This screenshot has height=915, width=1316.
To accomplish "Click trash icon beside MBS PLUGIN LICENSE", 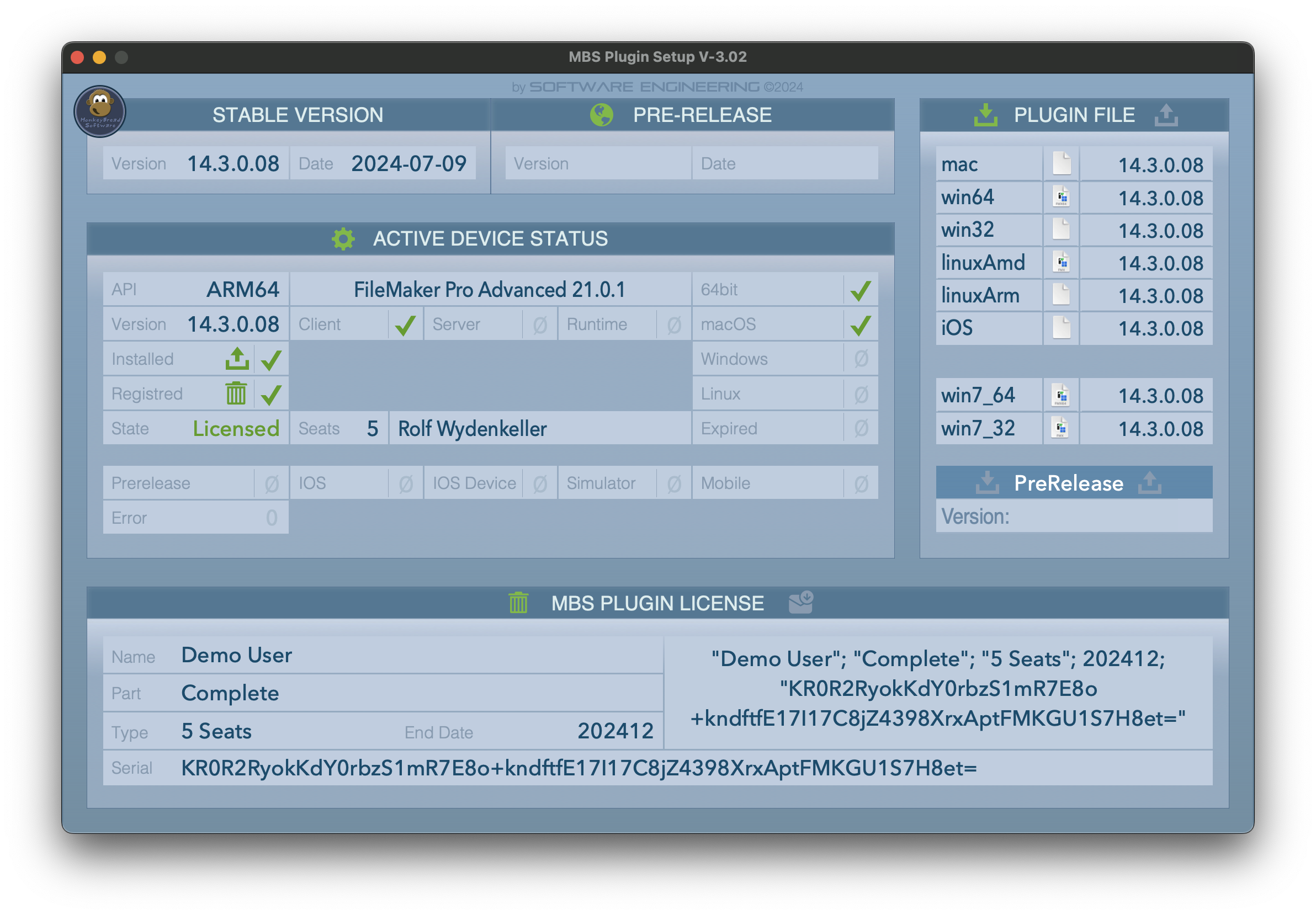I will 518,603.
